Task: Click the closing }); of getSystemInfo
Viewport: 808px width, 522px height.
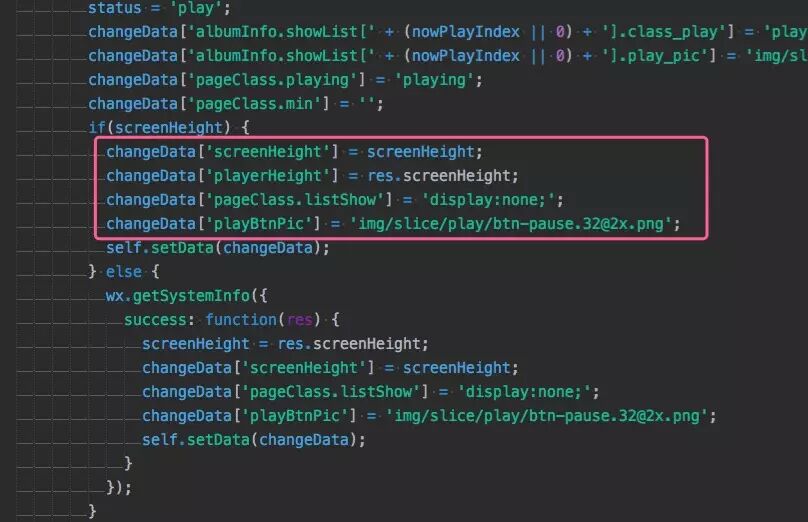Action: [x=119, y=487]
